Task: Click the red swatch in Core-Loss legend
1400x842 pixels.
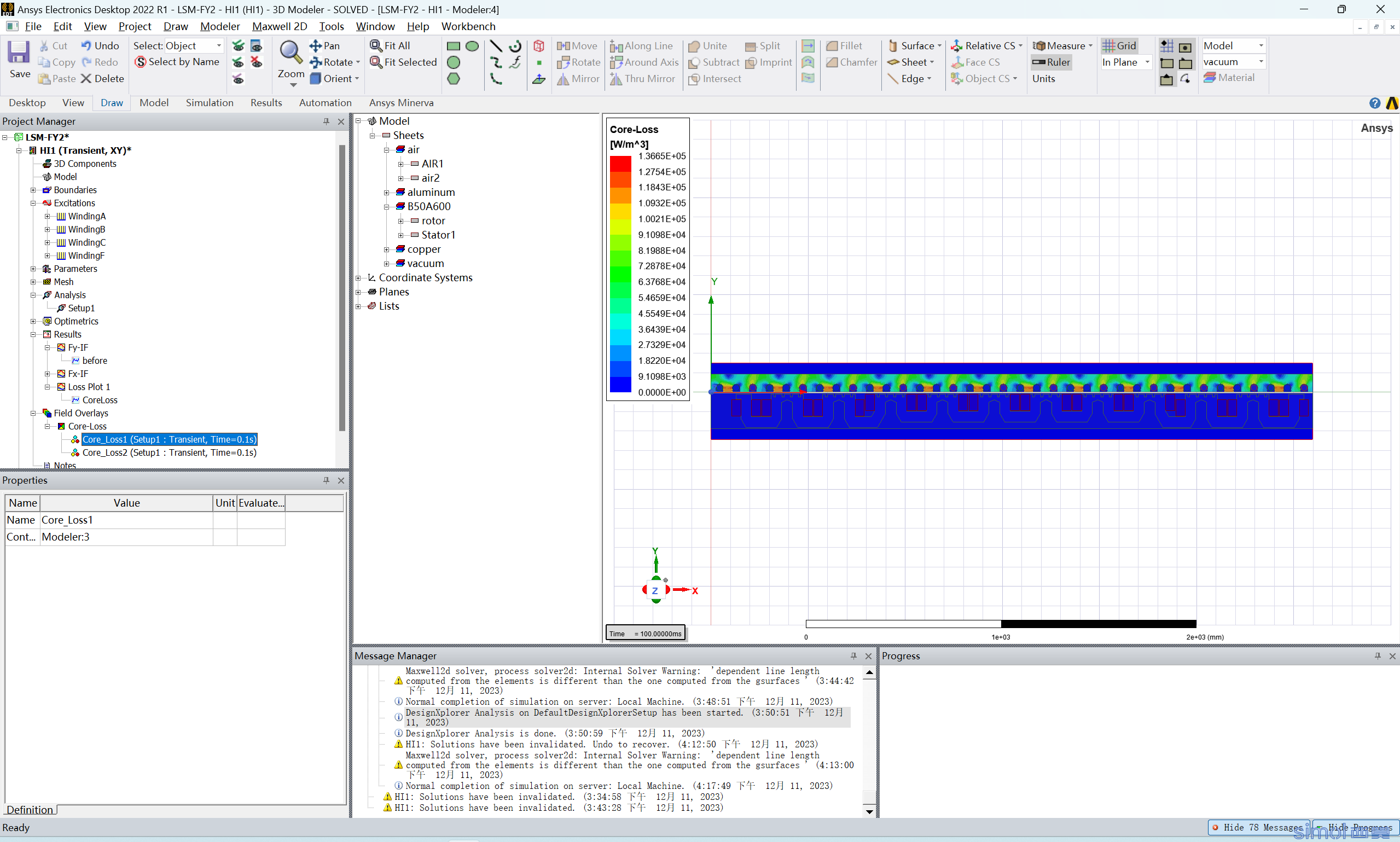Action: tap(620, 164)
